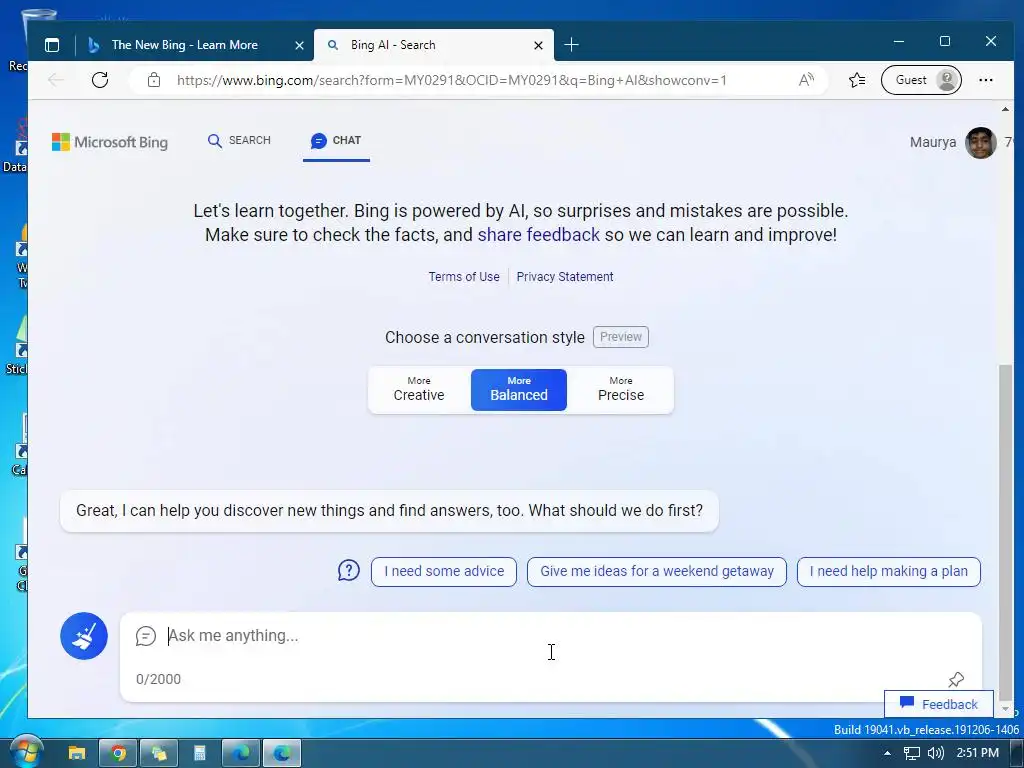Click Maurya username text
The image size is (1024, 768).
point(933,142)
